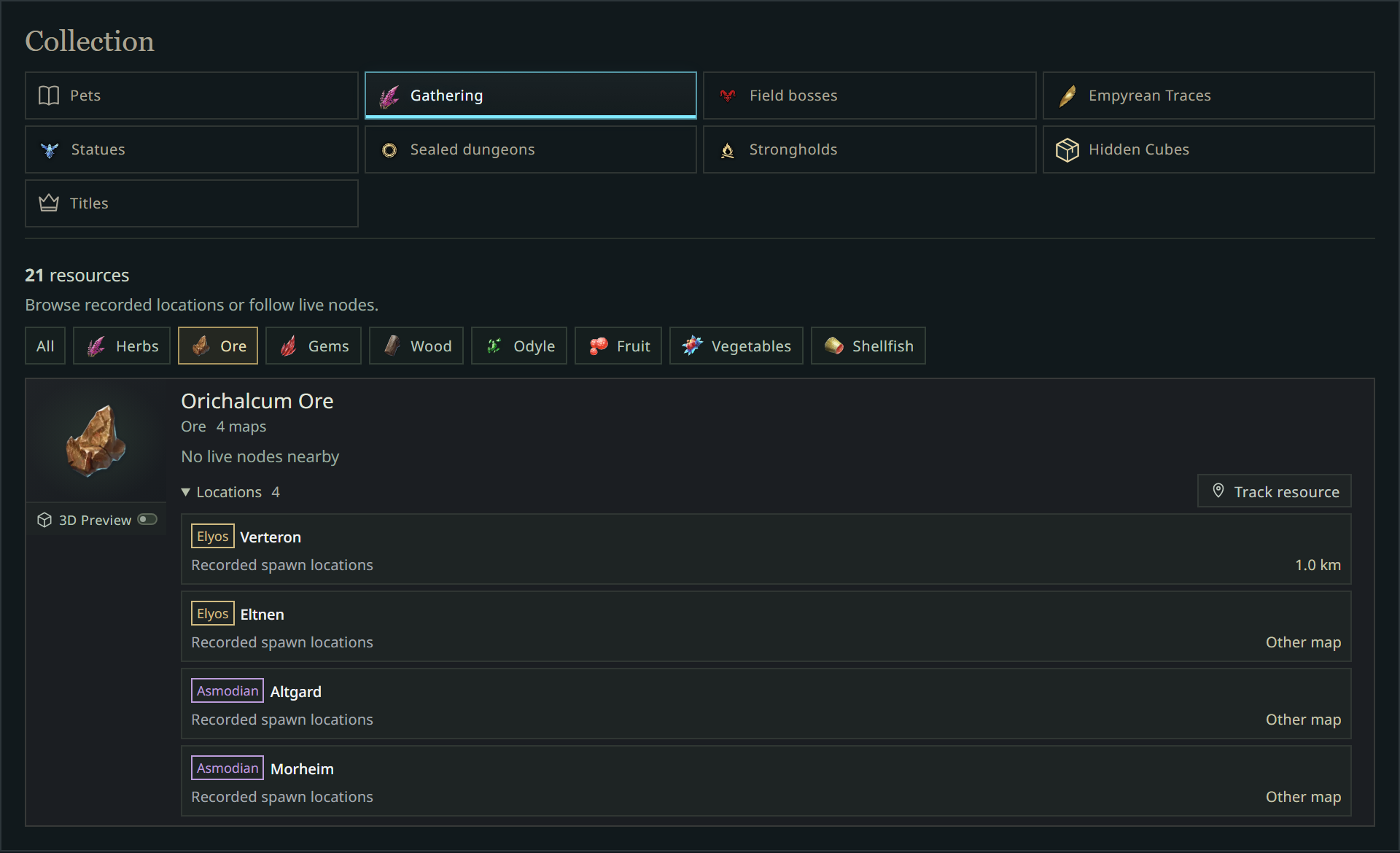This screenshot has height=853, width=1400.
Task: Open the Morheim location row
Action: point(766,781)
